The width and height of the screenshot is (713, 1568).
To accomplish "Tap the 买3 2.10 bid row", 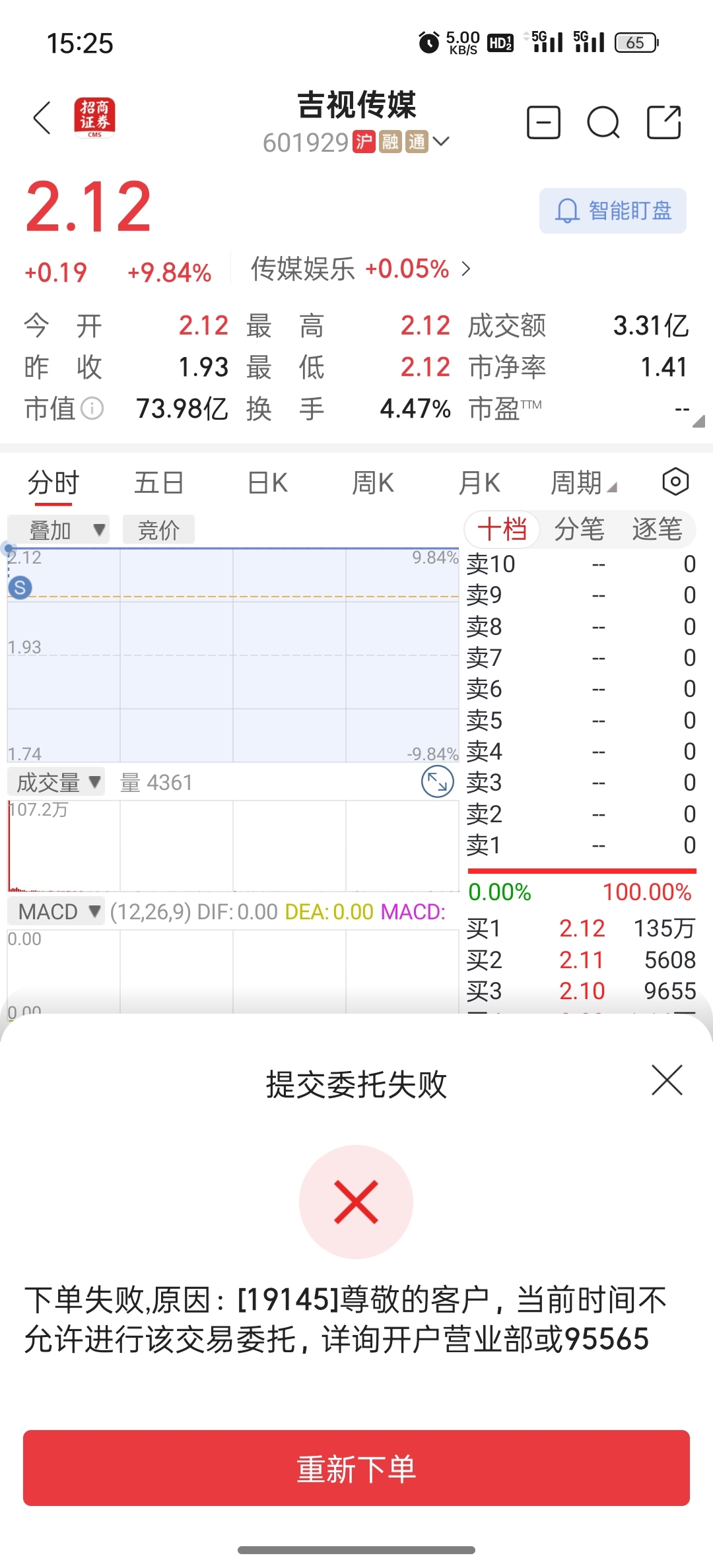I will tap(581, 991).
